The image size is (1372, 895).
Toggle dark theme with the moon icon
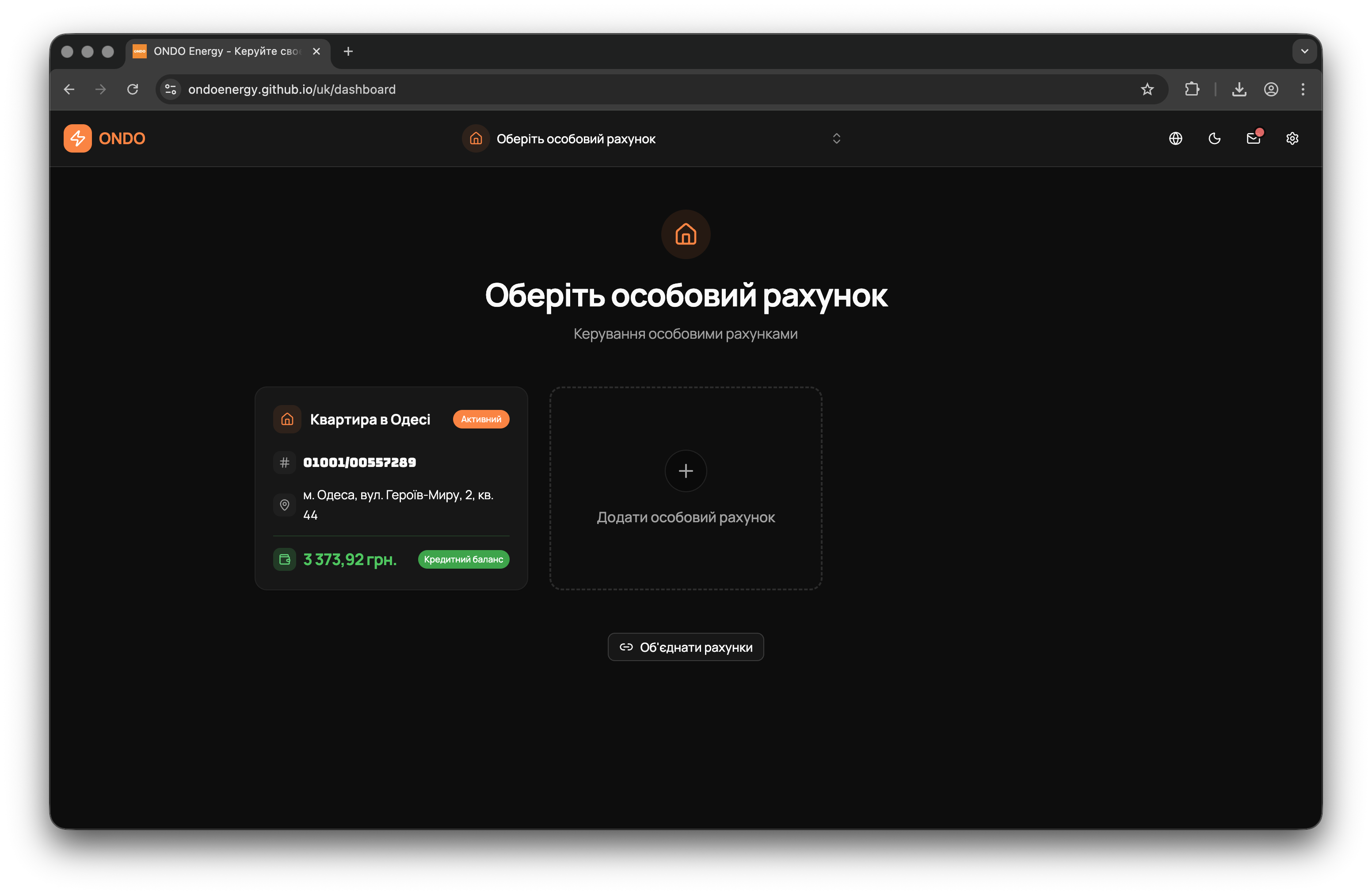1214,138
